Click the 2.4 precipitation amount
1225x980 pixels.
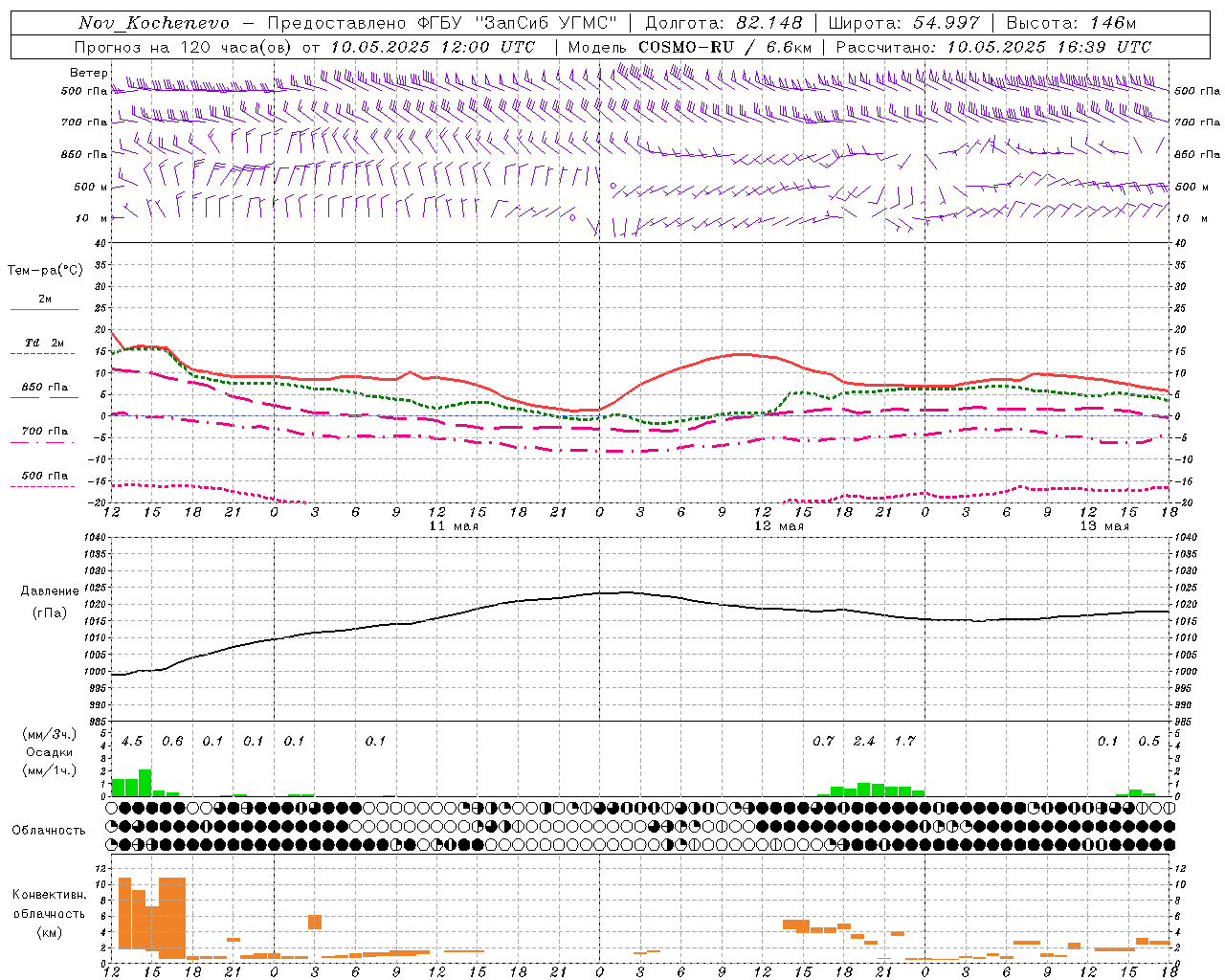[864, 742]
